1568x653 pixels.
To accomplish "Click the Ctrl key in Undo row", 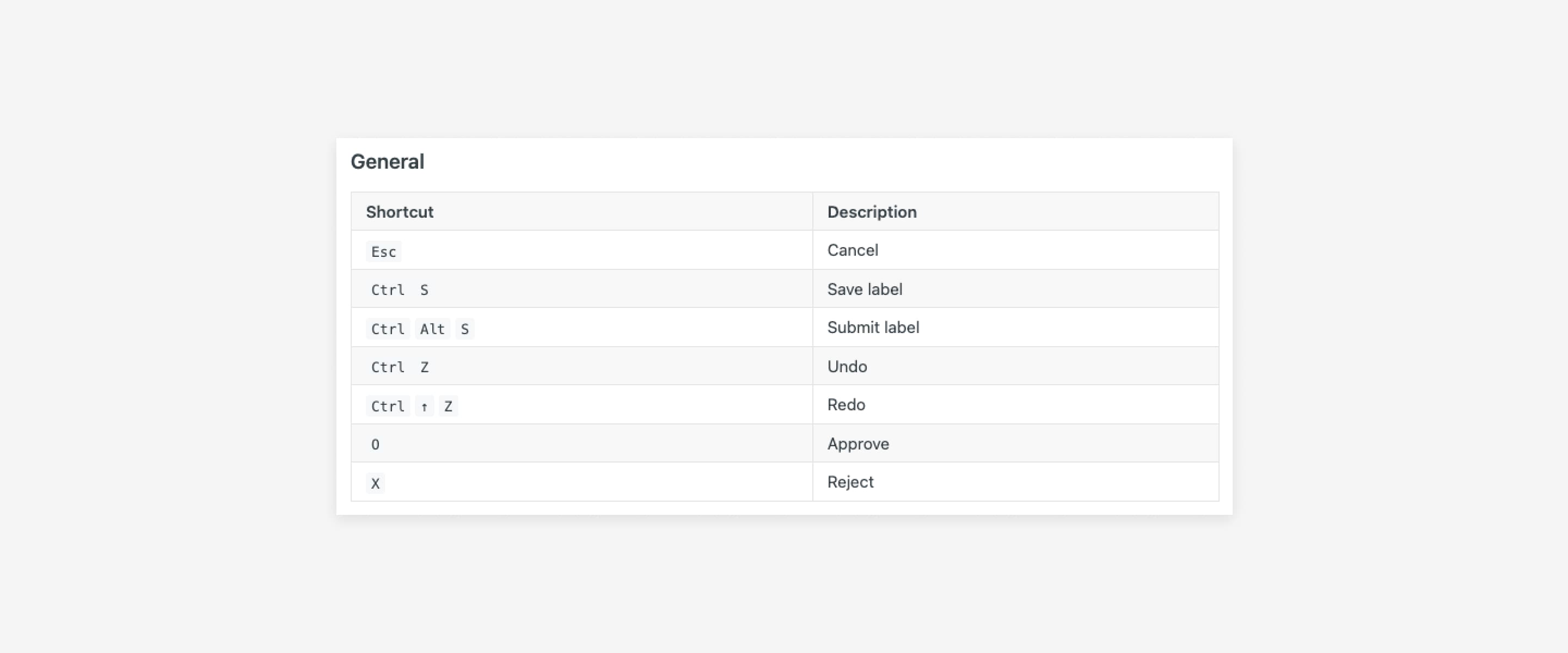I will pyautogui.click(x=388, y=367).
